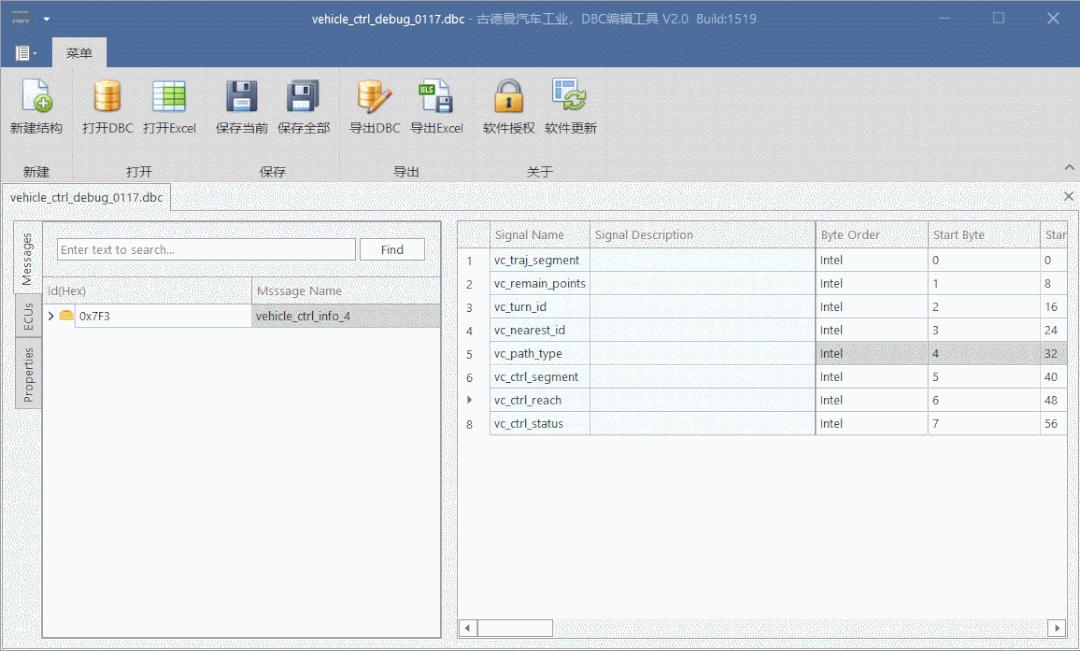Click the Start Byte column header
This screenshot has width=1080, height=651.
click(984, 235)
